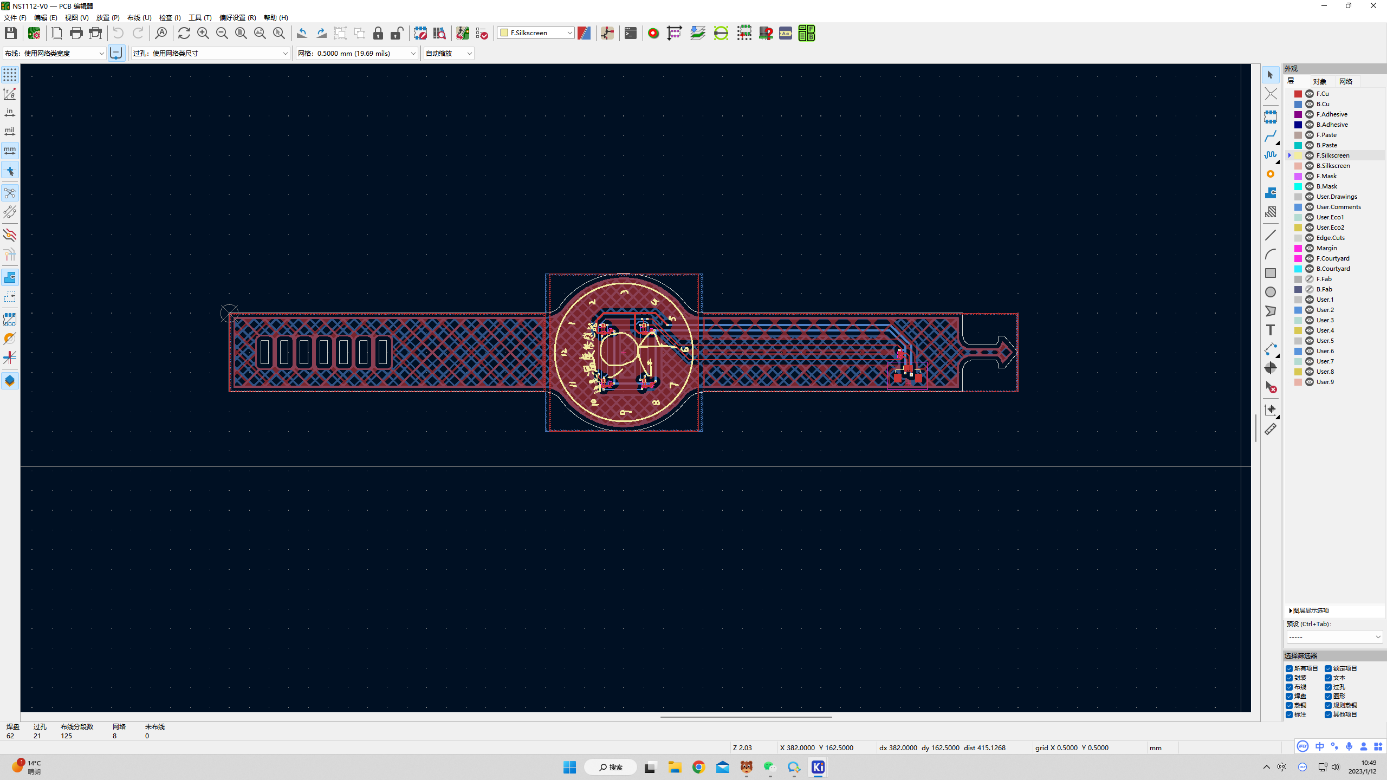
Task: Uncheck the 文本 selection filter checkbox
Action: pyautogui.click(x=1329, y=678)
